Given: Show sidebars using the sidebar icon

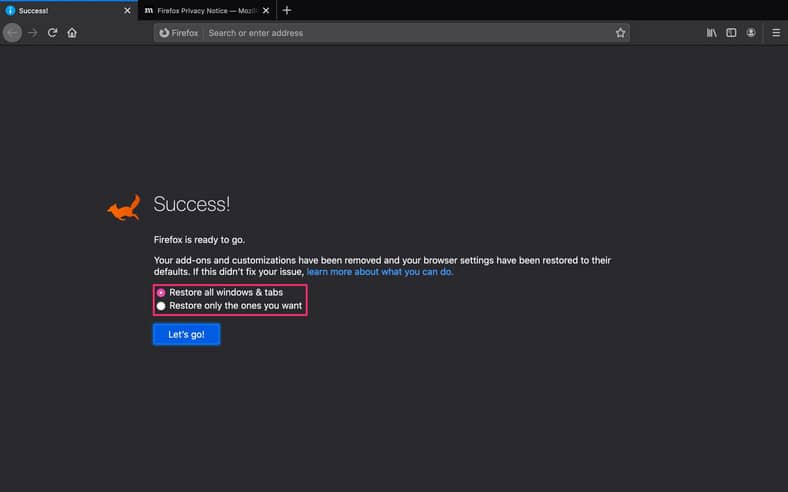Looking at the screenshot, I should point(731,33).
